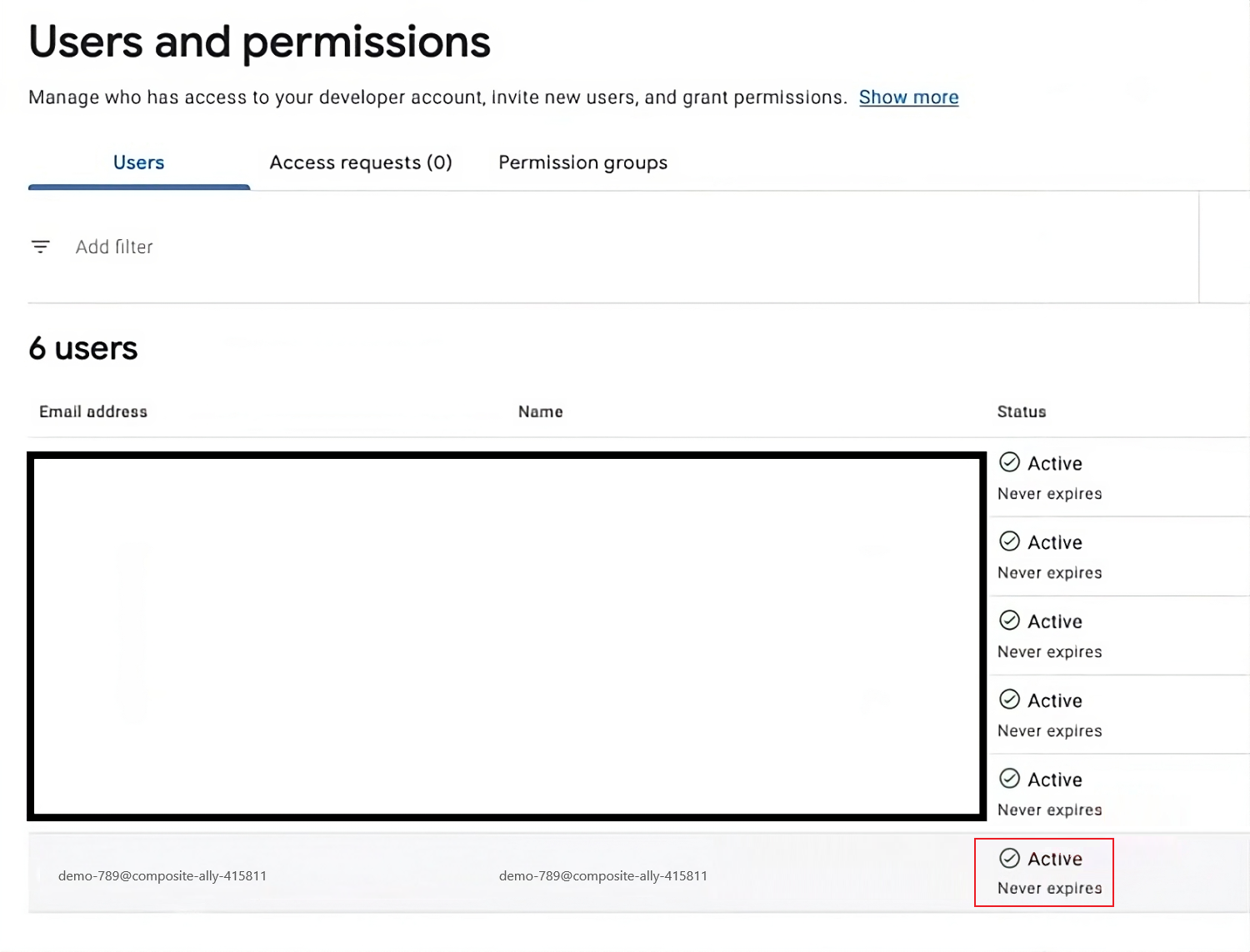
Task: Click the Active checkmark icon in third row
Action: [x=1009, y=621]
